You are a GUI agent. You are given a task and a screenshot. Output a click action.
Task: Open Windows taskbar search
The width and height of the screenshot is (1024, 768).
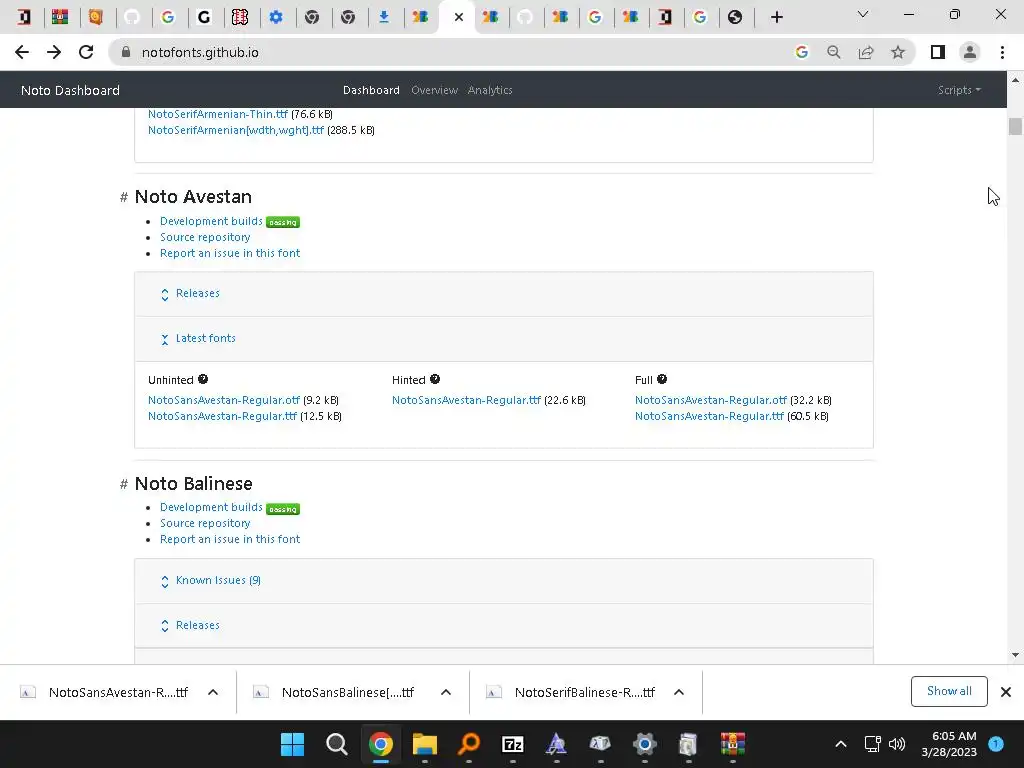coord(336,744)
